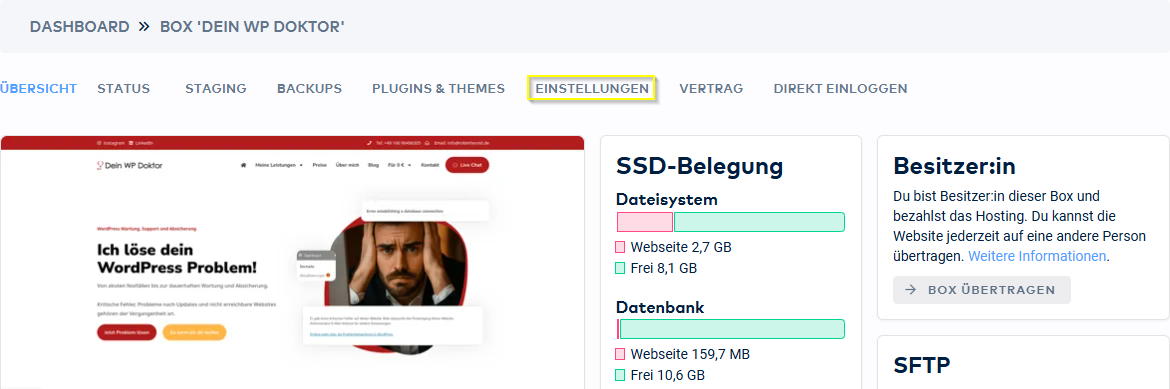This screenshot has height=389, width=1170.
Task: Click the breadcrumb double-chevron separator
Action: point(144,27)
